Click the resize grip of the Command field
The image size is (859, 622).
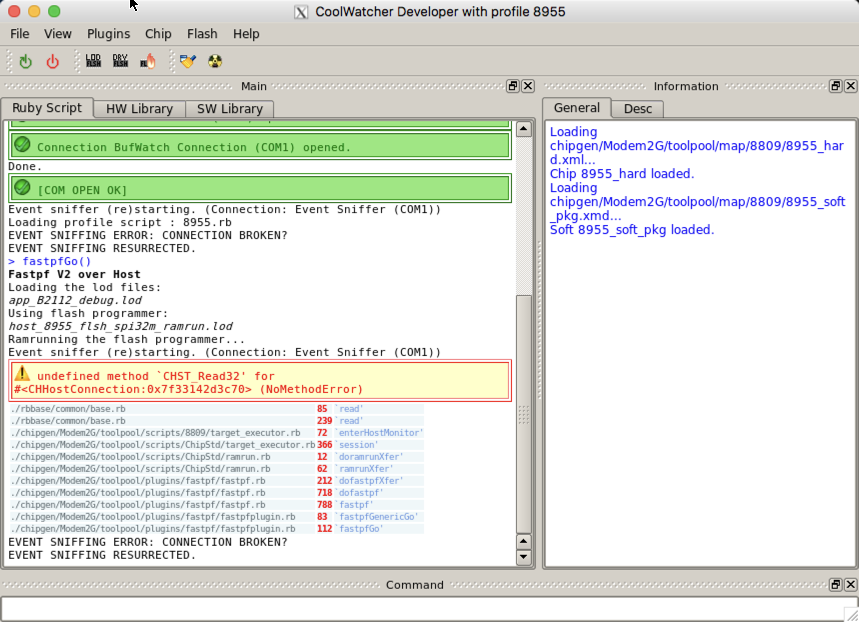click(x=851, y=614)
